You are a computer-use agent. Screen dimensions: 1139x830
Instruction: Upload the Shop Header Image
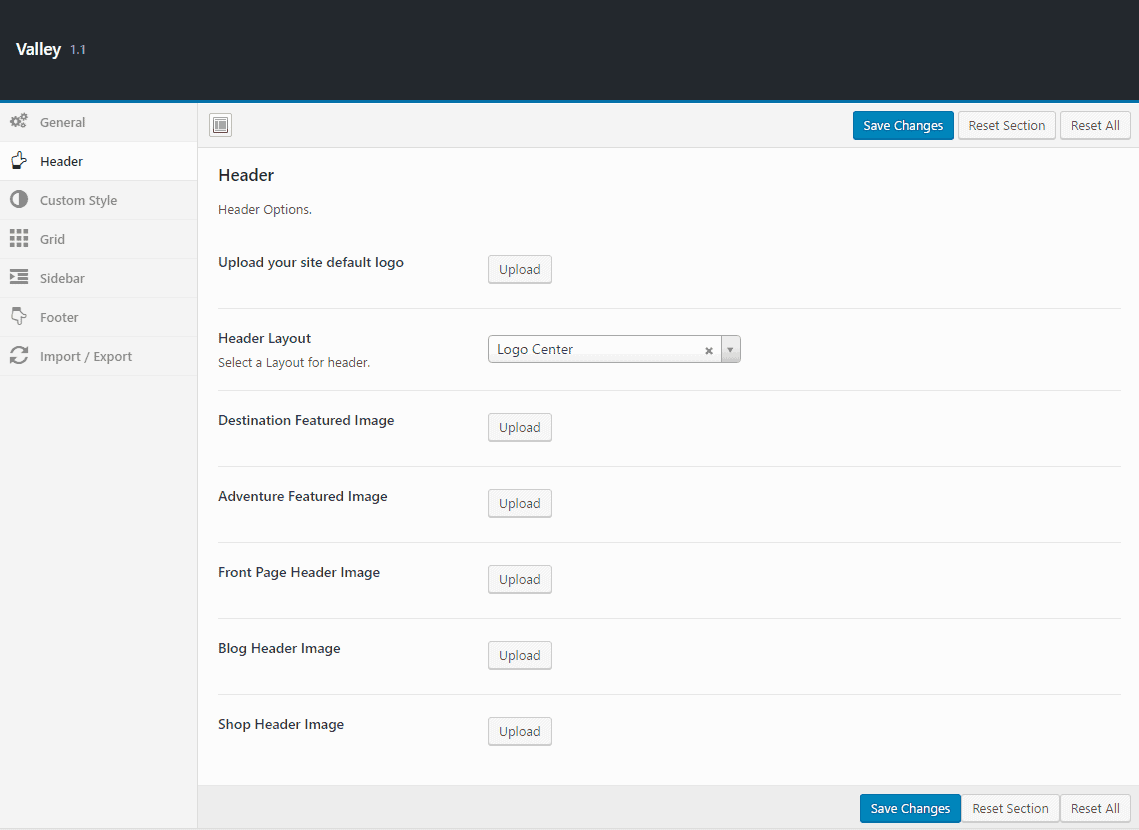[x=519, y=731]
